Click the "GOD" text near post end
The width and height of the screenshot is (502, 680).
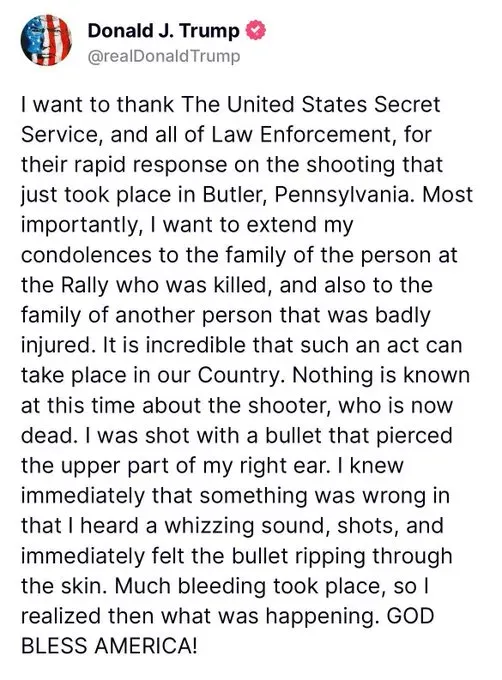click(410, 616)
